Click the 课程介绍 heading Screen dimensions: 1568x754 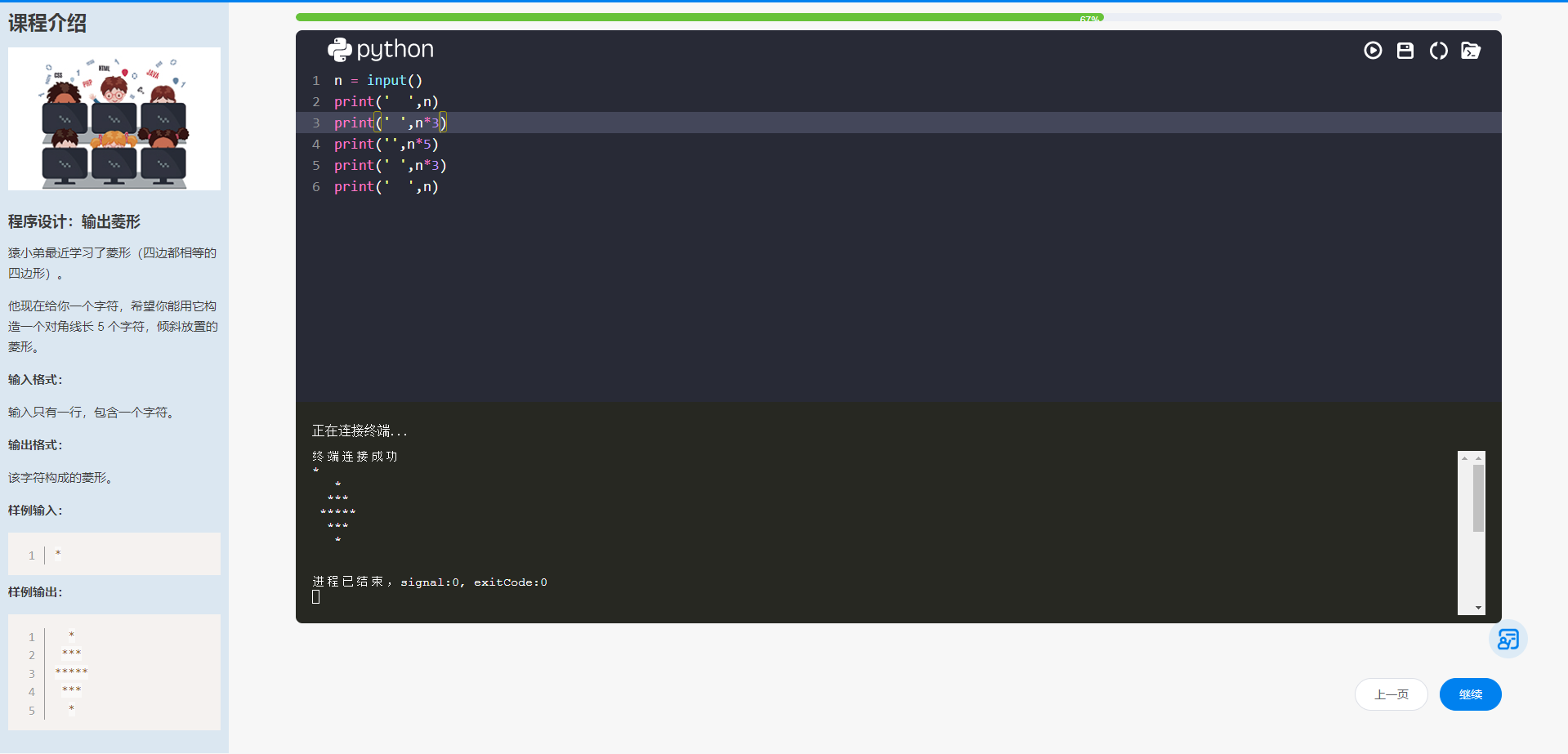47,23
